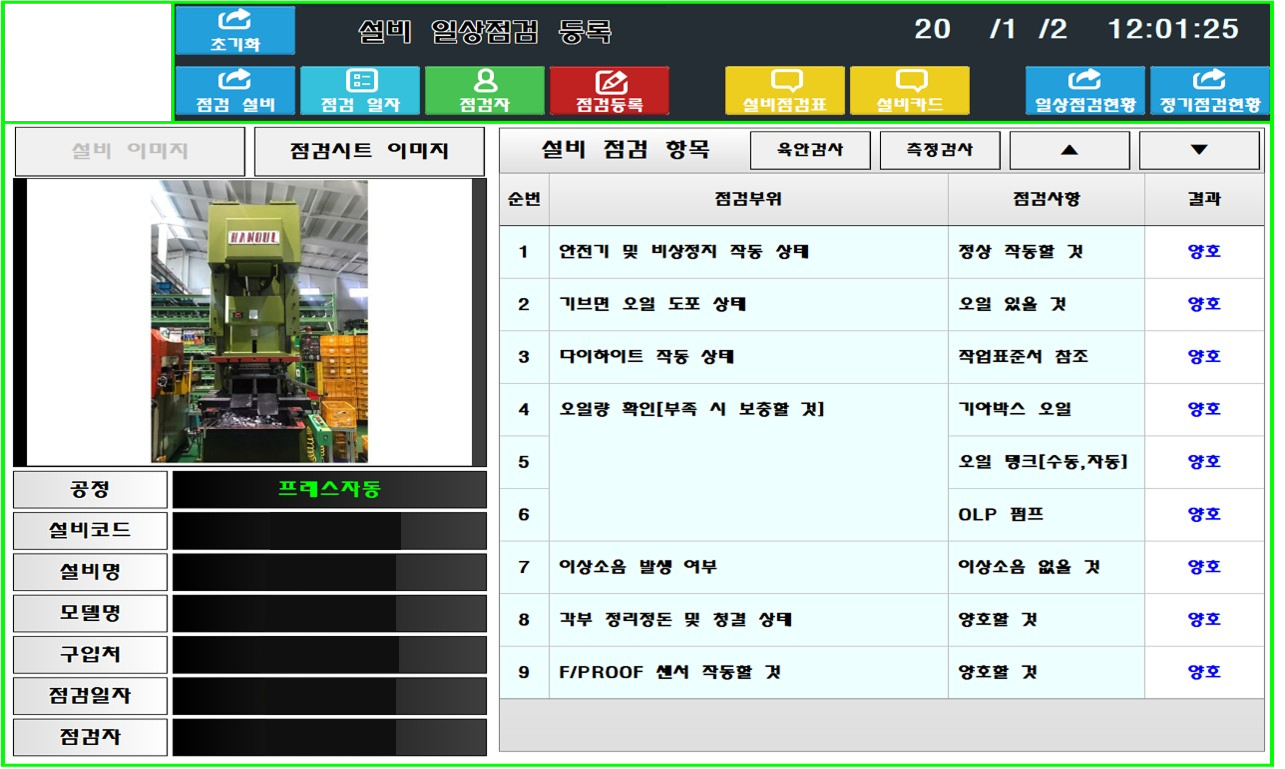This screenshot has height=769, width=1285.
Task: Toggle 육안검사 visual inspection mode
Action: (810, 150)
